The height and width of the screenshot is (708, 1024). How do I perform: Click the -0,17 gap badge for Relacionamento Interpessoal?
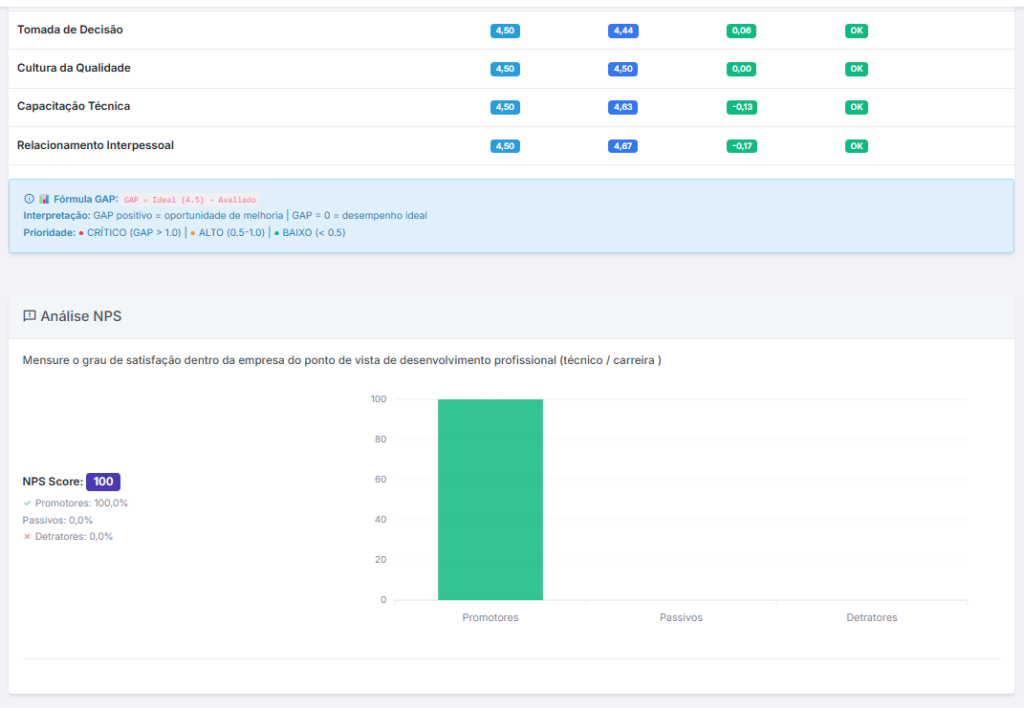[x=741, y=146]
